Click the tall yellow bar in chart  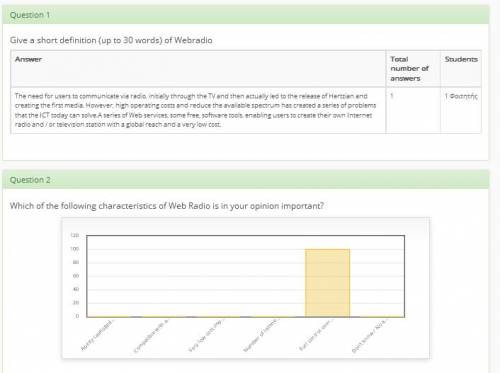point(327,283)
